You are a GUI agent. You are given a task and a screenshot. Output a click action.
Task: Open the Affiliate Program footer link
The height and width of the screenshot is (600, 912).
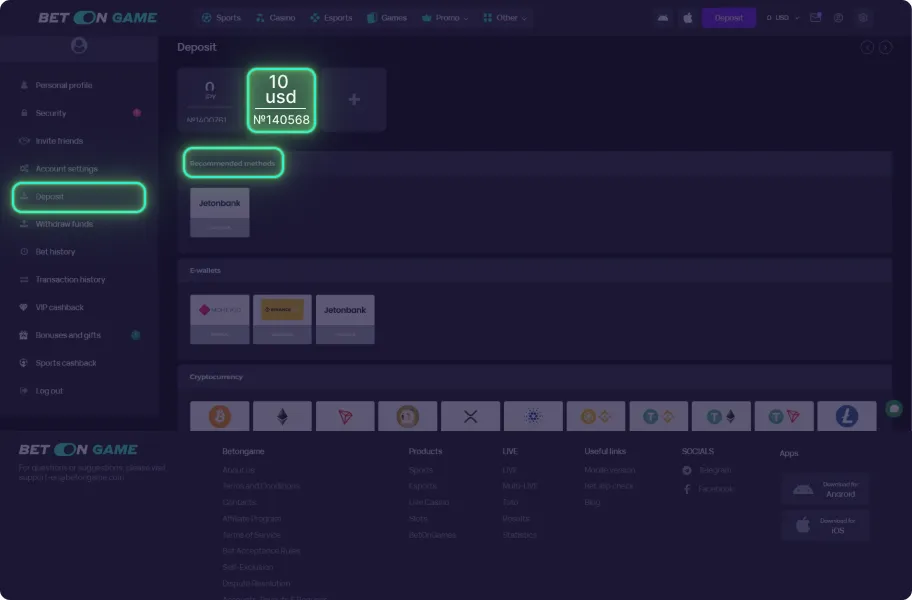coord(253,518)
